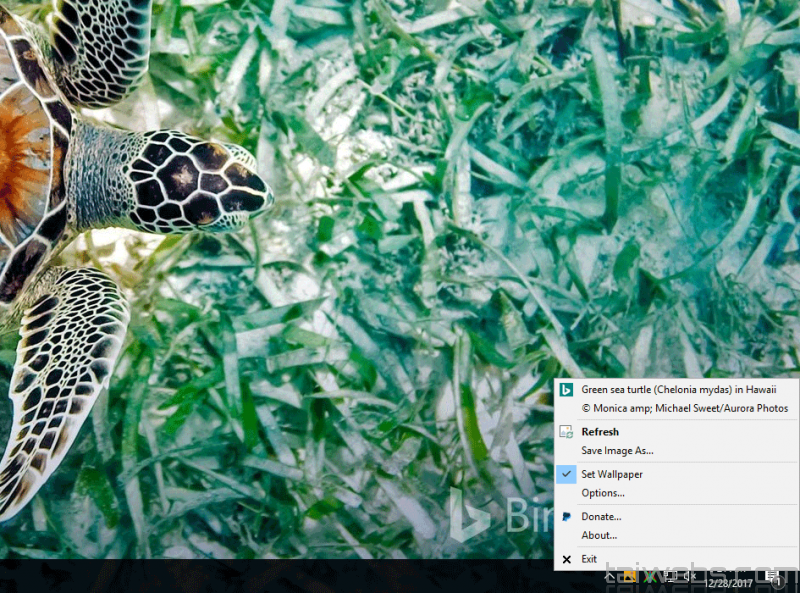Viewport: 800px width, 593px height.
Task: Open Options... from the context menu
Action: [x=602, y=493]
